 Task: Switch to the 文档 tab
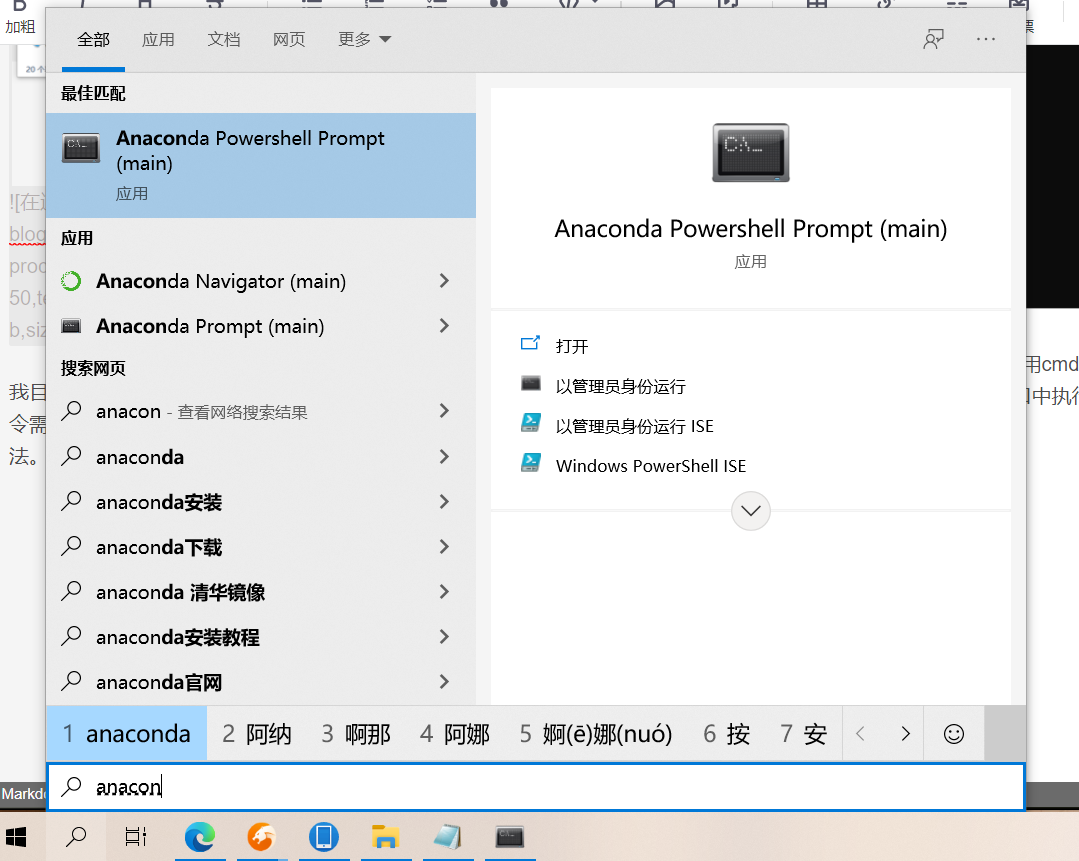click(x=224, y=39)
